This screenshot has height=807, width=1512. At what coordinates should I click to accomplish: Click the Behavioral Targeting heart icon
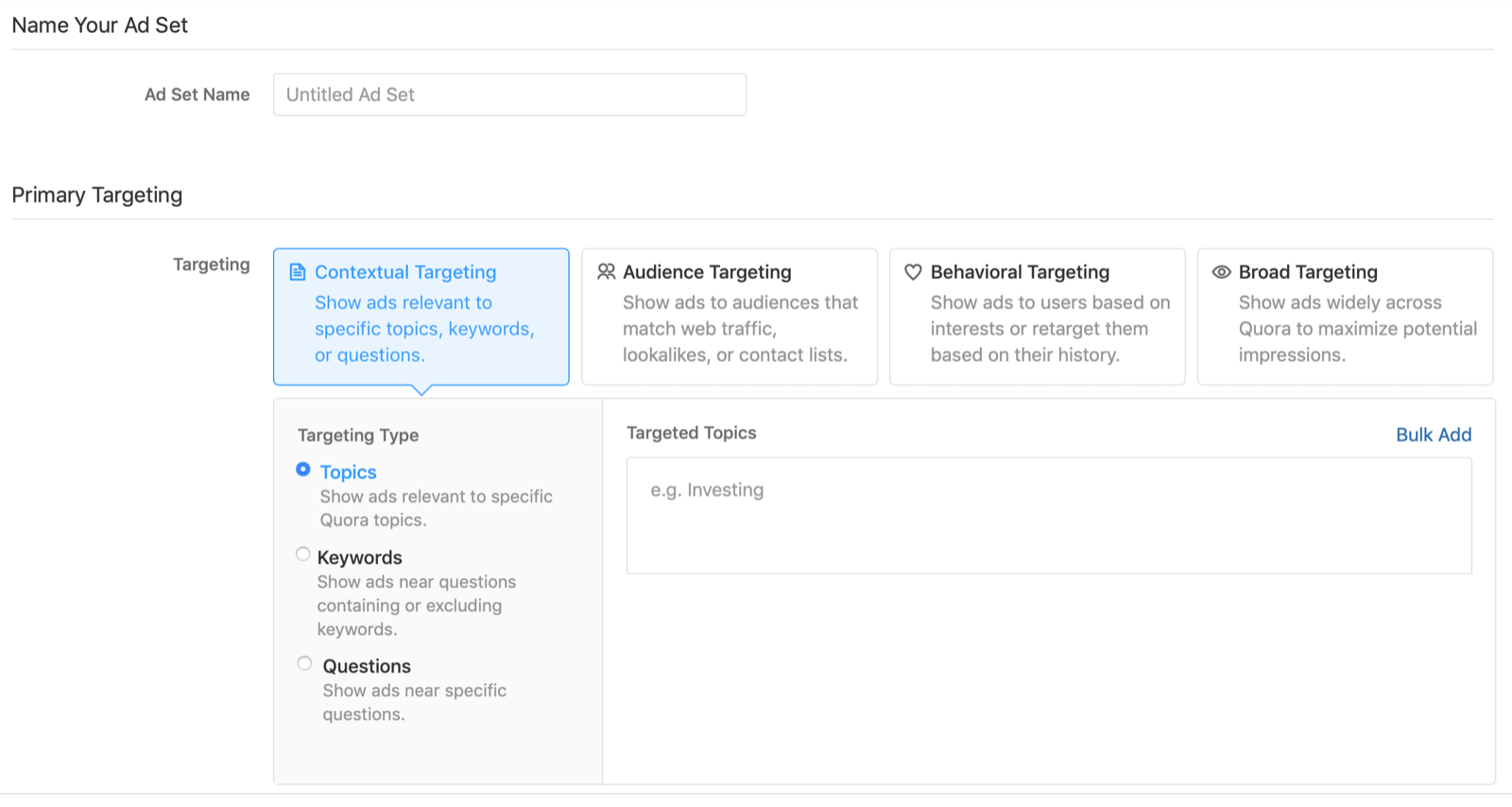coord(913,272)
